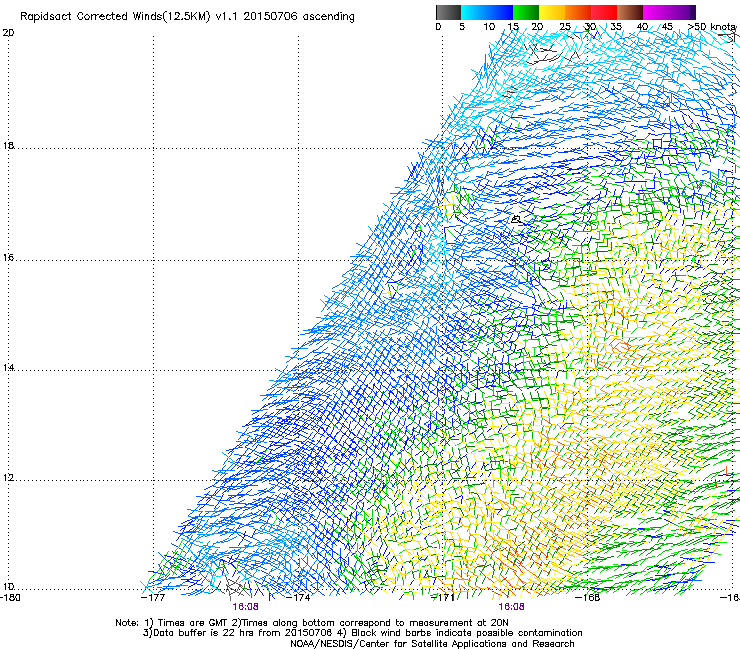The height and width of the screenshot is (650, 740).
Task: Click longitude label '-180' on the bottom axis
Action: click(10, 597)
